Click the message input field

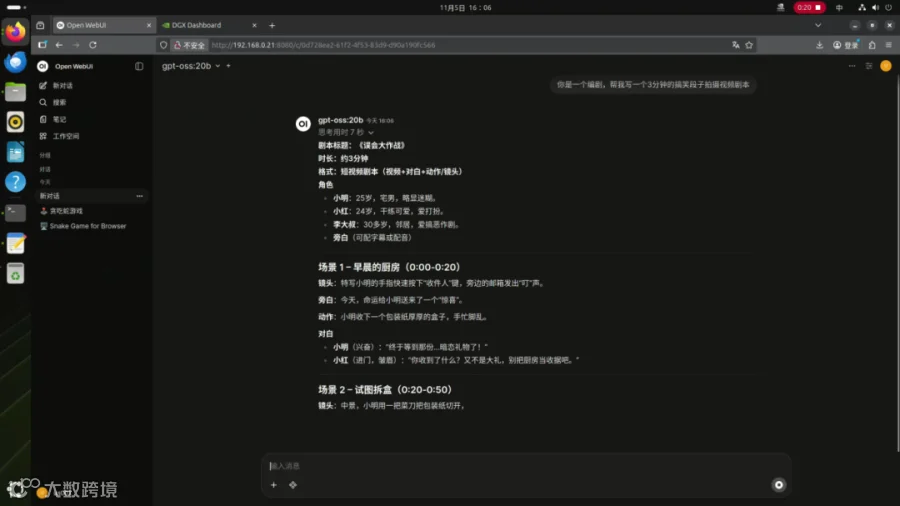click(x=525, y=466)
